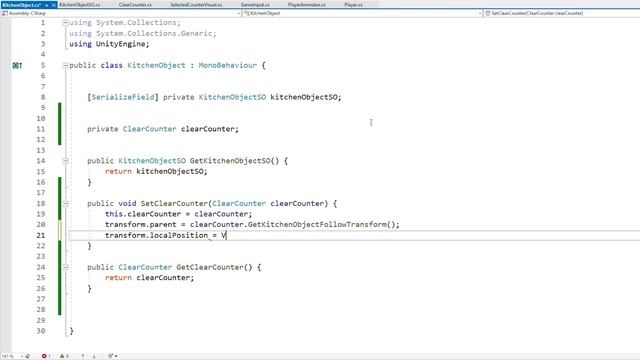
Task: Collapse the GetKitchenObjectSO method
Action: tap(65, 161)
